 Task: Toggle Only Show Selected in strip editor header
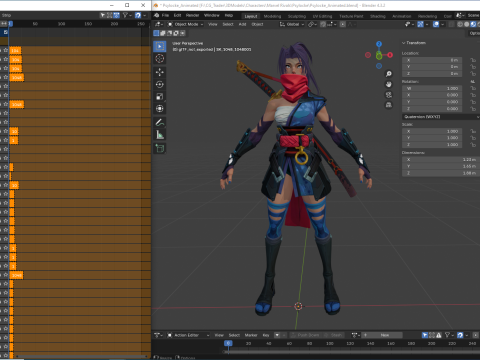pyautogui.click(x=103, y=15)
